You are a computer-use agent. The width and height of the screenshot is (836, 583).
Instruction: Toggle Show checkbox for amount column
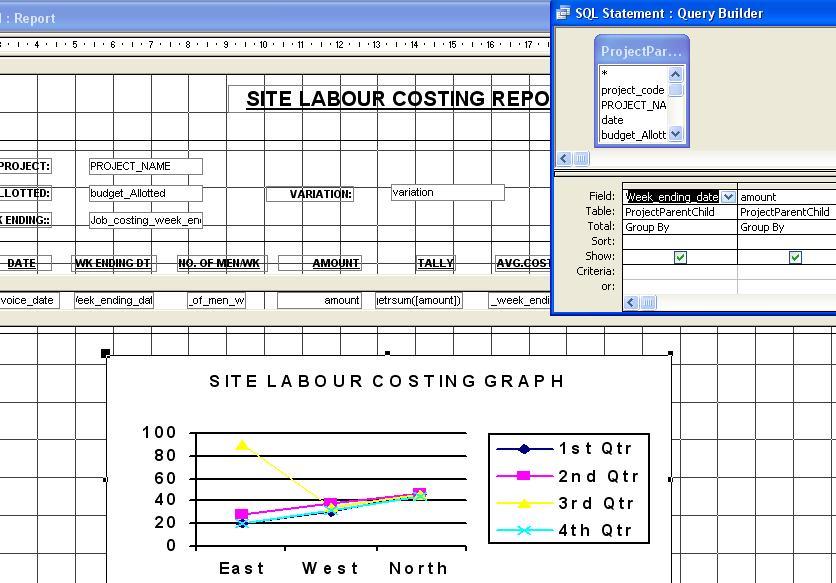click(x=795, y=258)
